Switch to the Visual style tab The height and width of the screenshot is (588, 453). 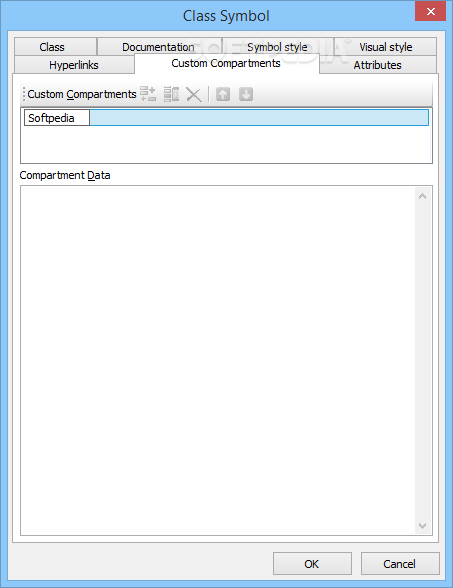click(x=386, y=47)
